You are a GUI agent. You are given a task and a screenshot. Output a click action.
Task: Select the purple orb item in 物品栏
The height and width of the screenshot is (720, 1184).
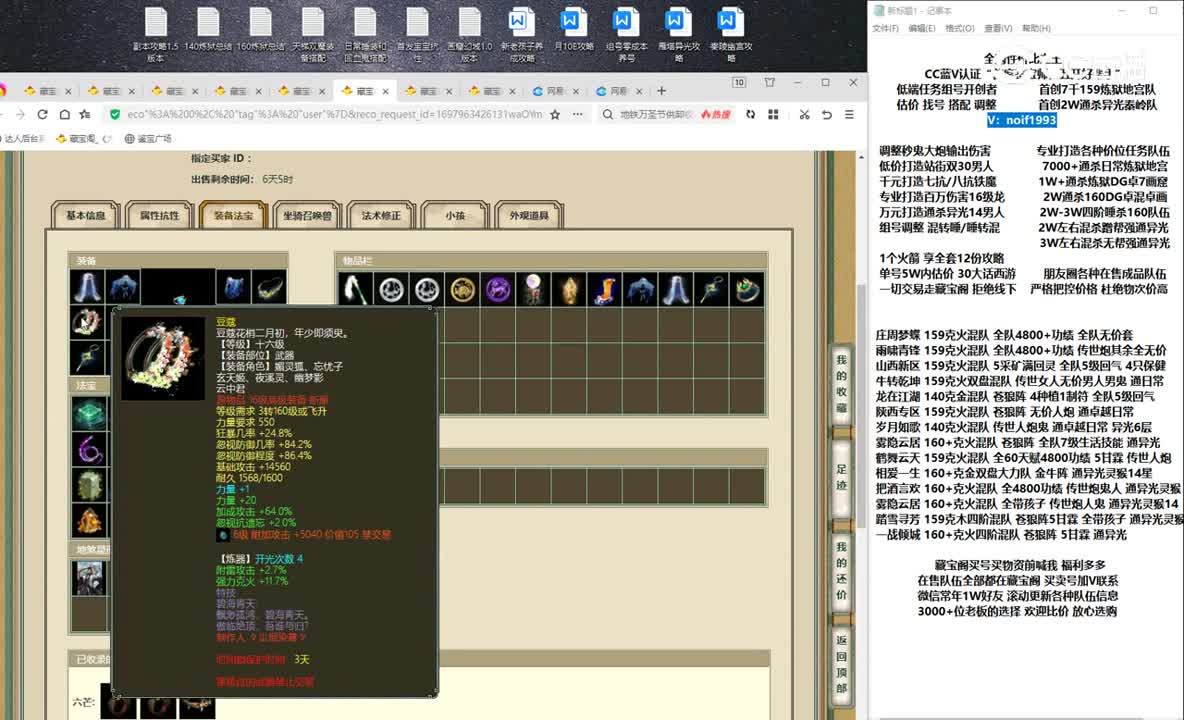498,289
